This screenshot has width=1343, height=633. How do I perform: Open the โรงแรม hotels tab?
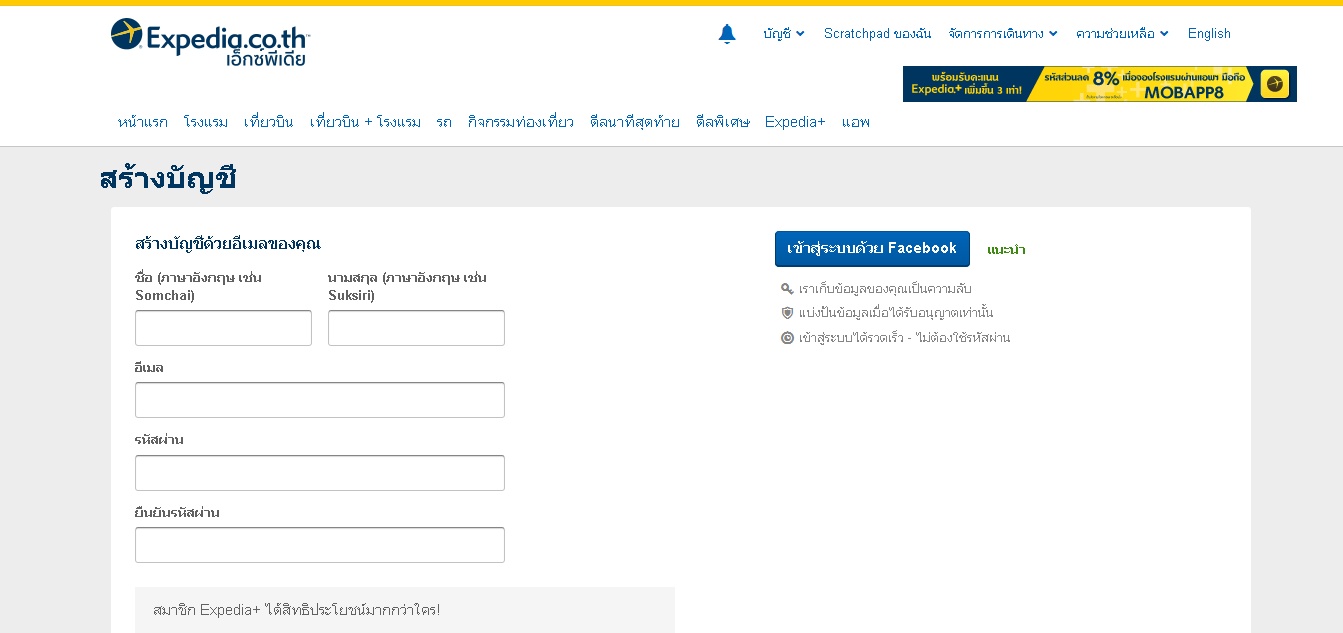(206, 122)
